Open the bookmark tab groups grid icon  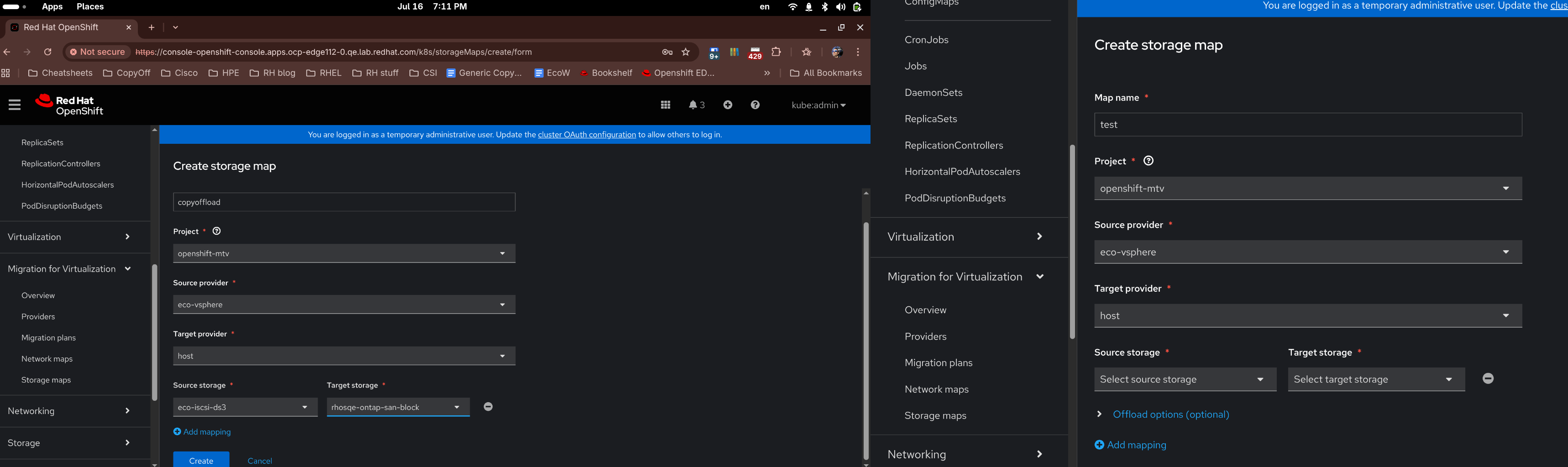(6, 73)
